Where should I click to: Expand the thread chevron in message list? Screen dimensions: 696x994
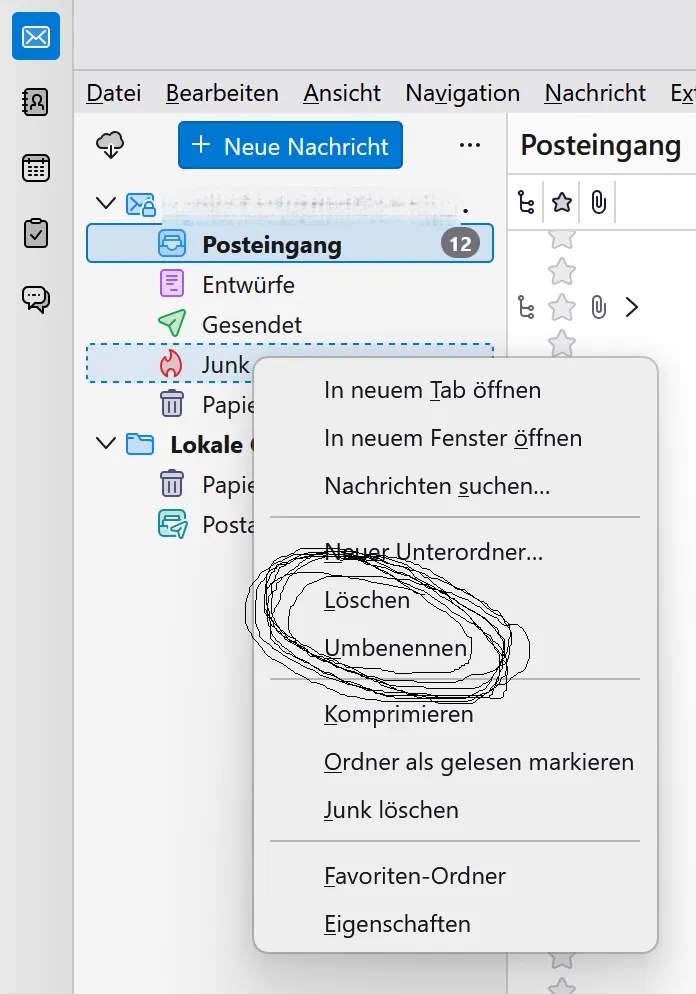(x=631, y=308)
